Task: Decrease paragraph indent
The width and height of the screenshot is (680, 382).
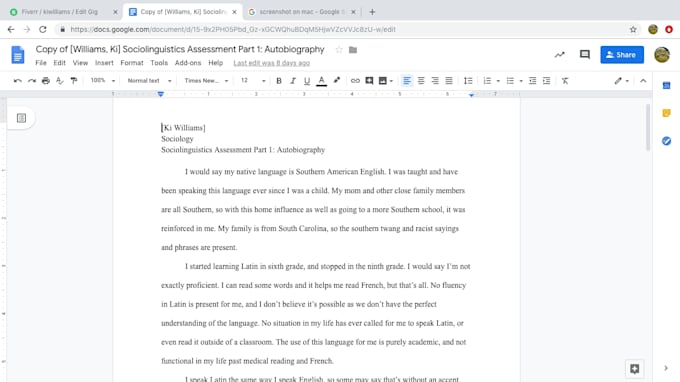Action: (x=533, y=81)
